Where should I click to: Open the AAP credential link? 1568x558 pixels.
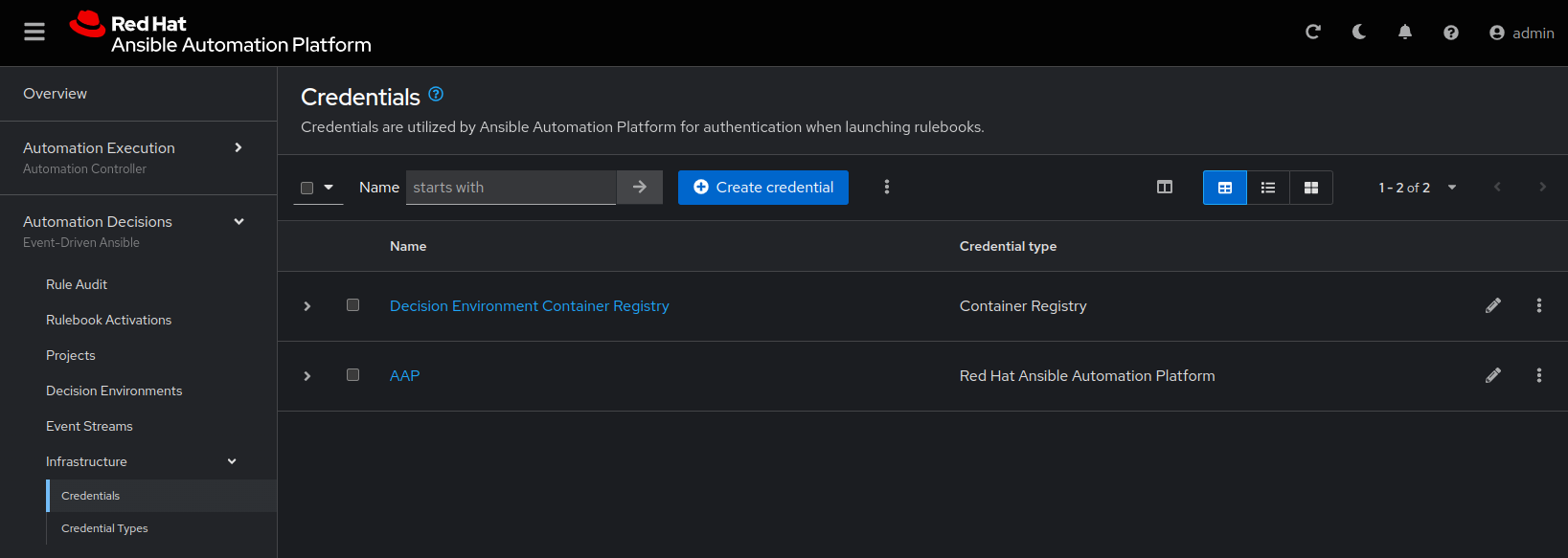coord(405,376)
